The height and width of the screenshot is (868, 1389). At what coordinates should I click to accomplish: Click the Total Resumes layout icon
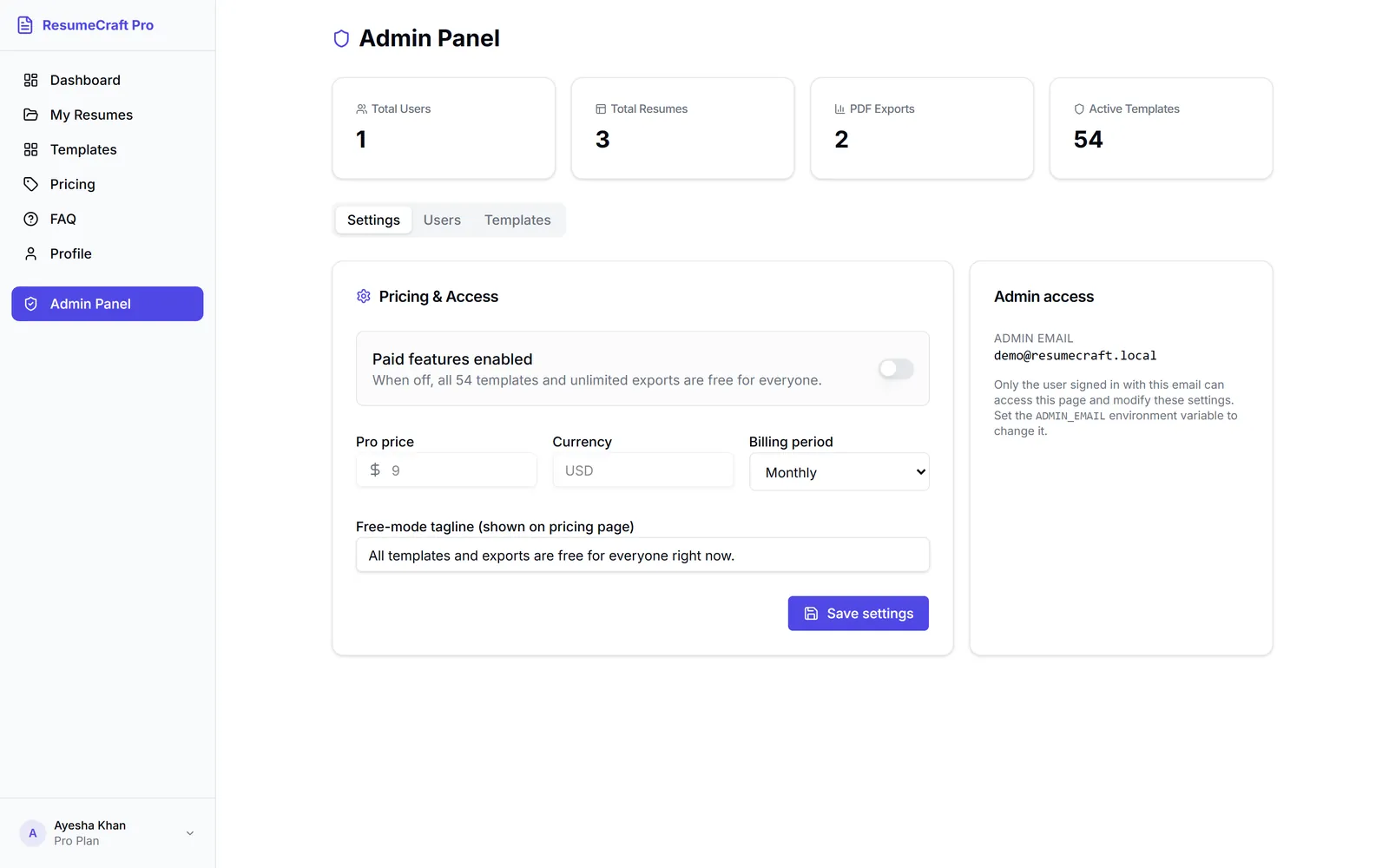pyautogui.click(x=601, y=109)
